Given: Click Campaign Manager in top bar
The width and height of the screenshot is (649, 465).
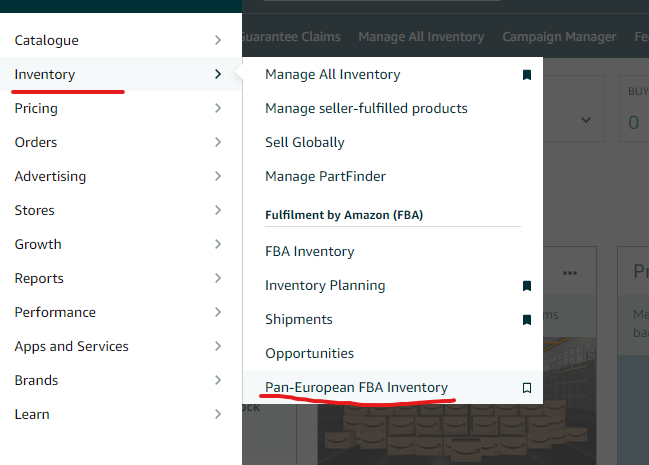Looking at the screenshot, I should point(559,37).
